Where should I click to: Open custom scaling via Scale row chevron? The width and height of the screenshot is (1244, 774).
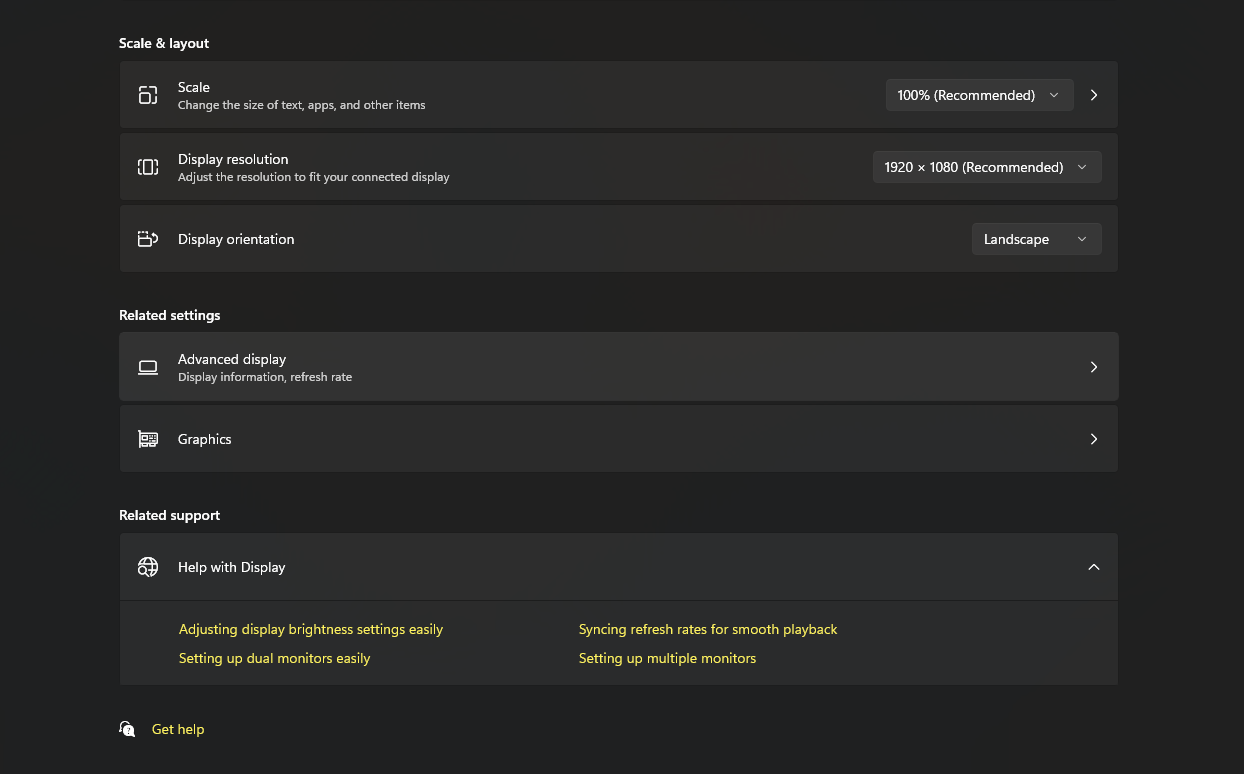pos(1094,95)
